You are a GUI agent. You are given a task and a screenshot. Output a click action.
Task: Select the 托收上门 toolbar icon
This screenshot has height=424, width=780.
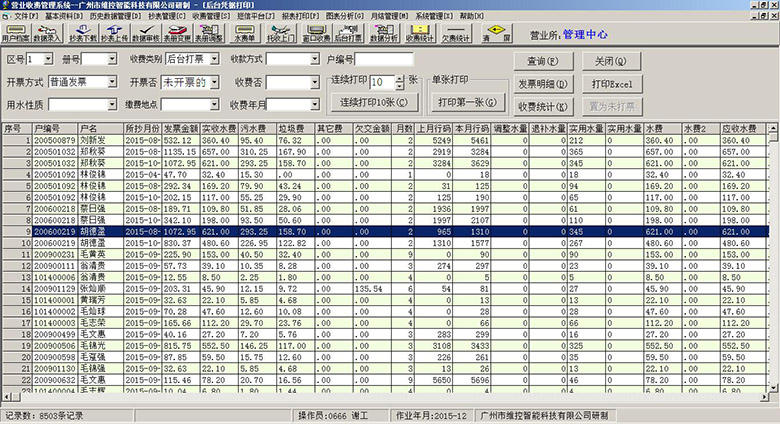pyautogui.click(x=281, y=33)
